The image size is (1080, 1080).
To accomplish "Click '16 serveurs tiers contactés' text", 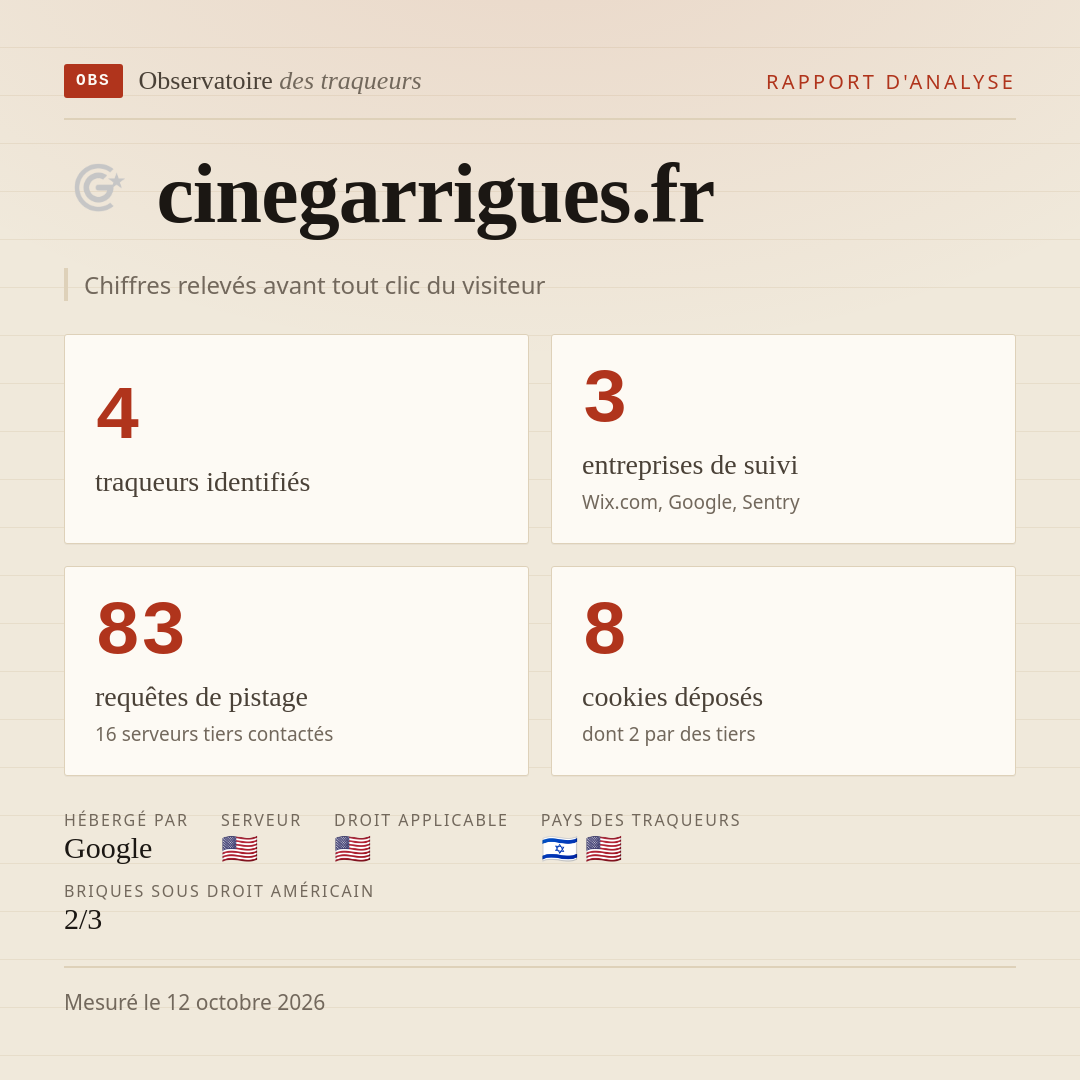I will [214, 734].
